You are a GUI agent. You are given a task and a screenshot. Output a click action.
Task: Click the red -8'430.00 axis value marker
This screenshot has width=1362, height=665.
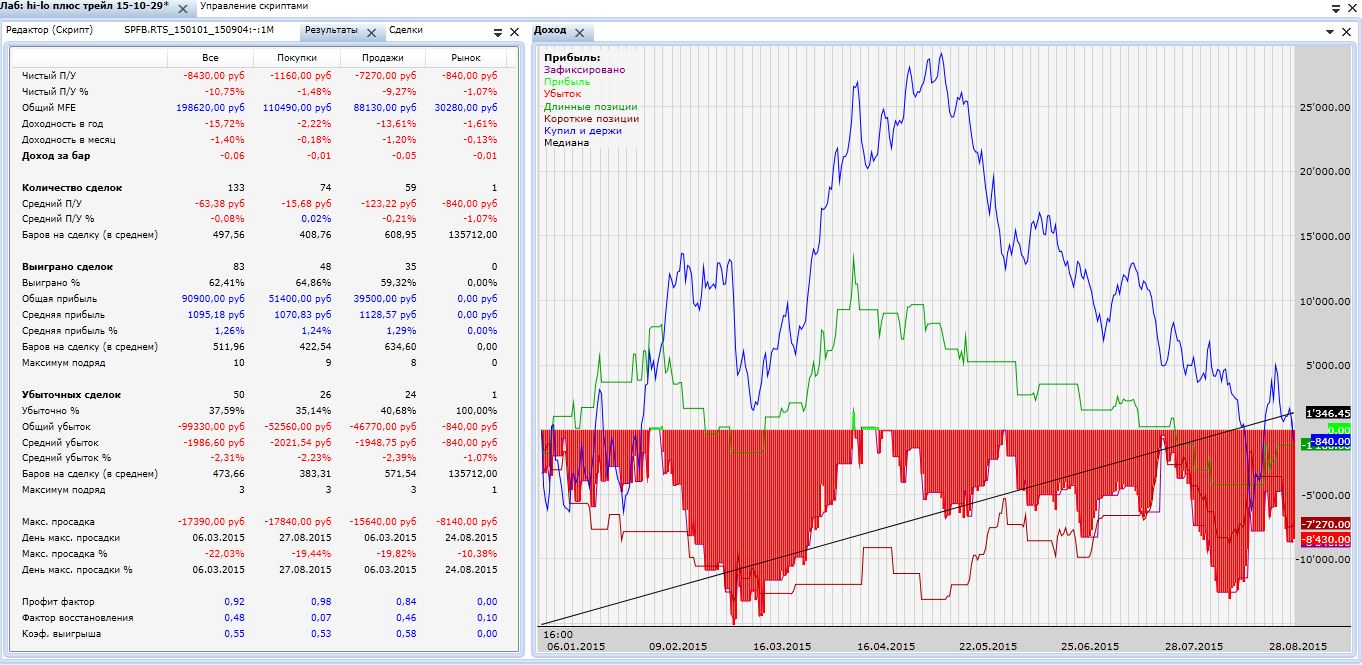point(1325,540)
